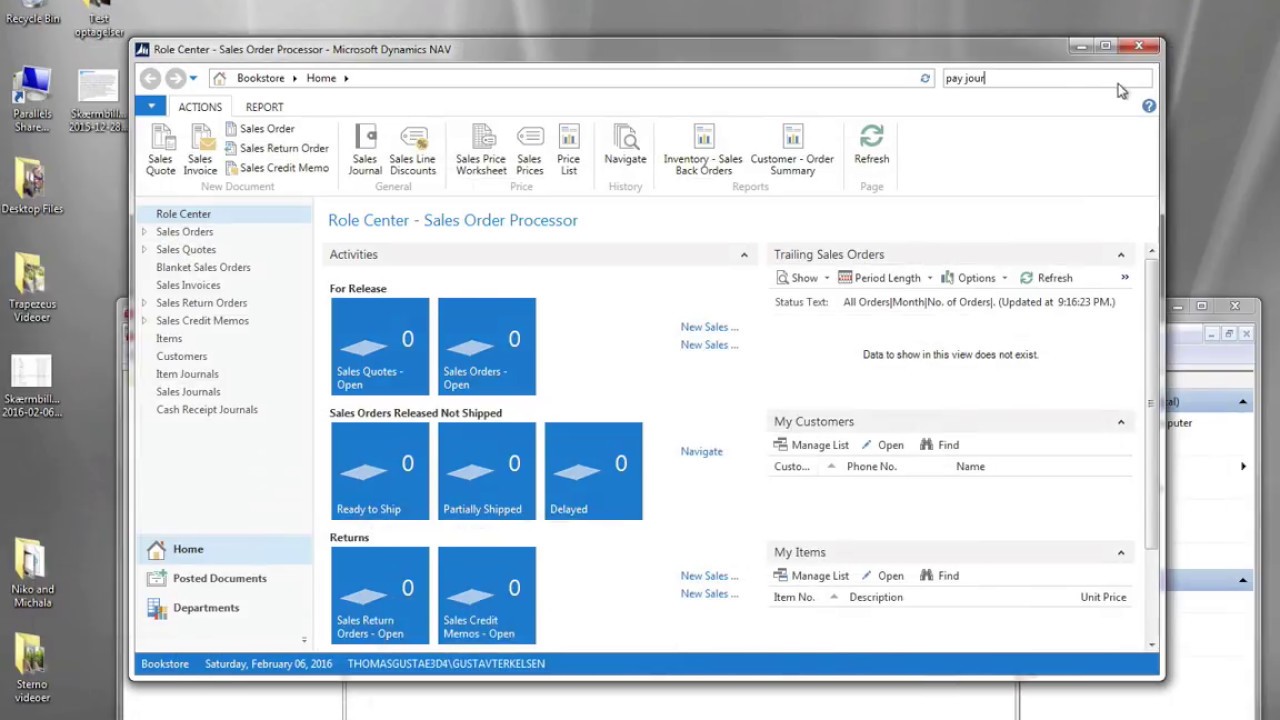Create a new Sales Quote from ribbon
The width and height of the screenshot is (1280, 720).
point(161,150)
